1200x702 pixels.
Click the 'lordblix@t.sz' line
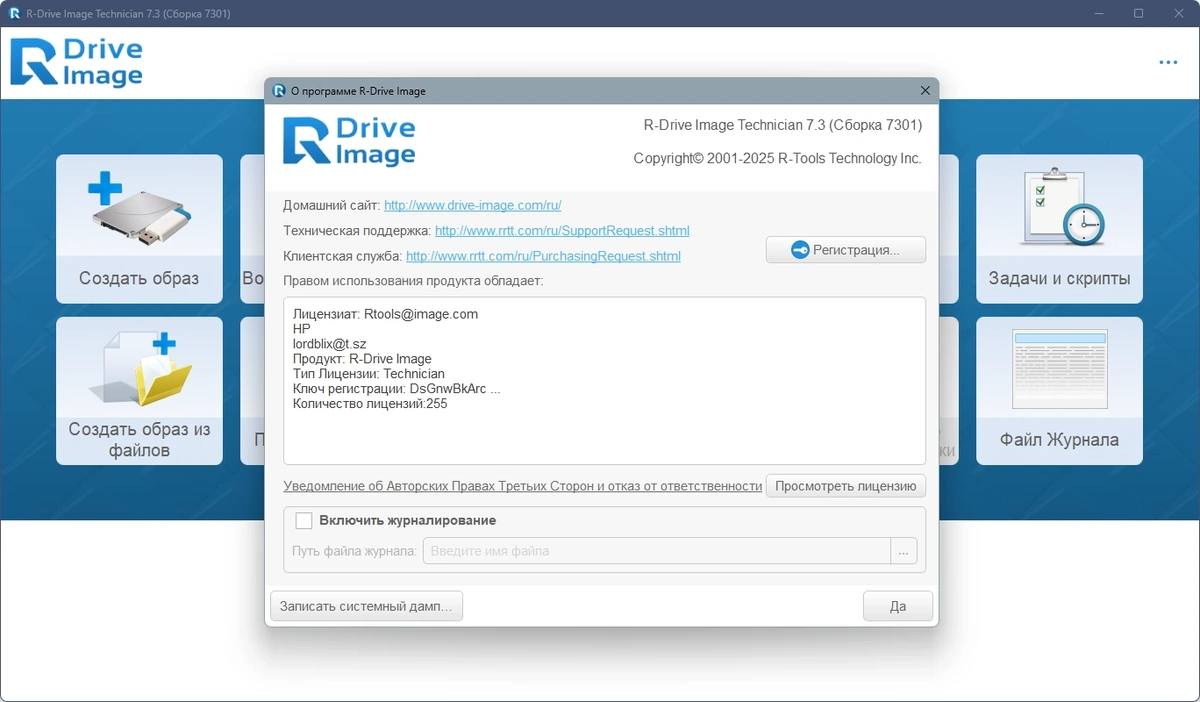[x=330, y=344]
